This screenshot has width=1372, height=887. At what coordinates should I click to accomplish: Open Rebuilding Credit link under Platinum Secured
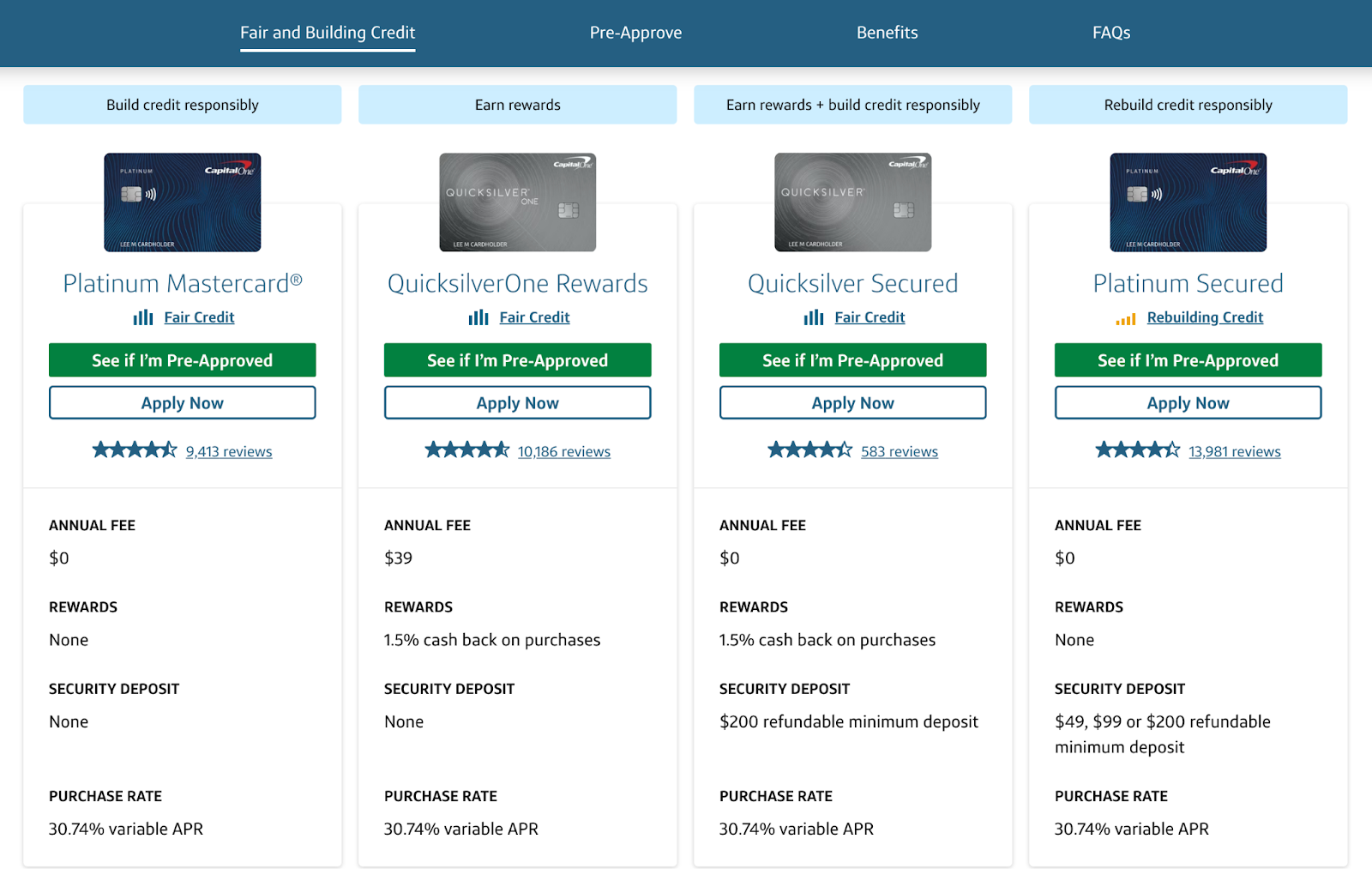pos(1205,317)
